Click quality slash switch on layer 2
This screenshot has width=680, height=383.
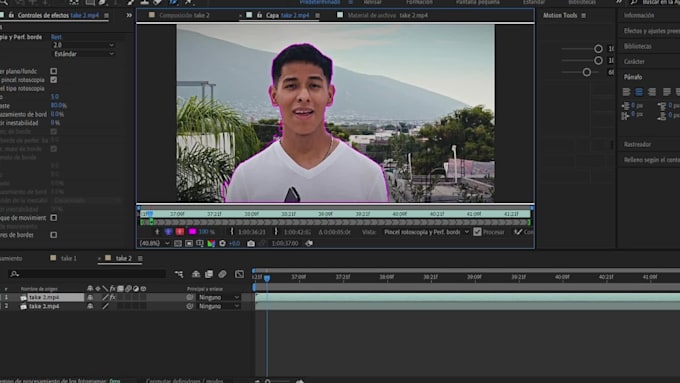pyautogui.click(x=105, y=306)
